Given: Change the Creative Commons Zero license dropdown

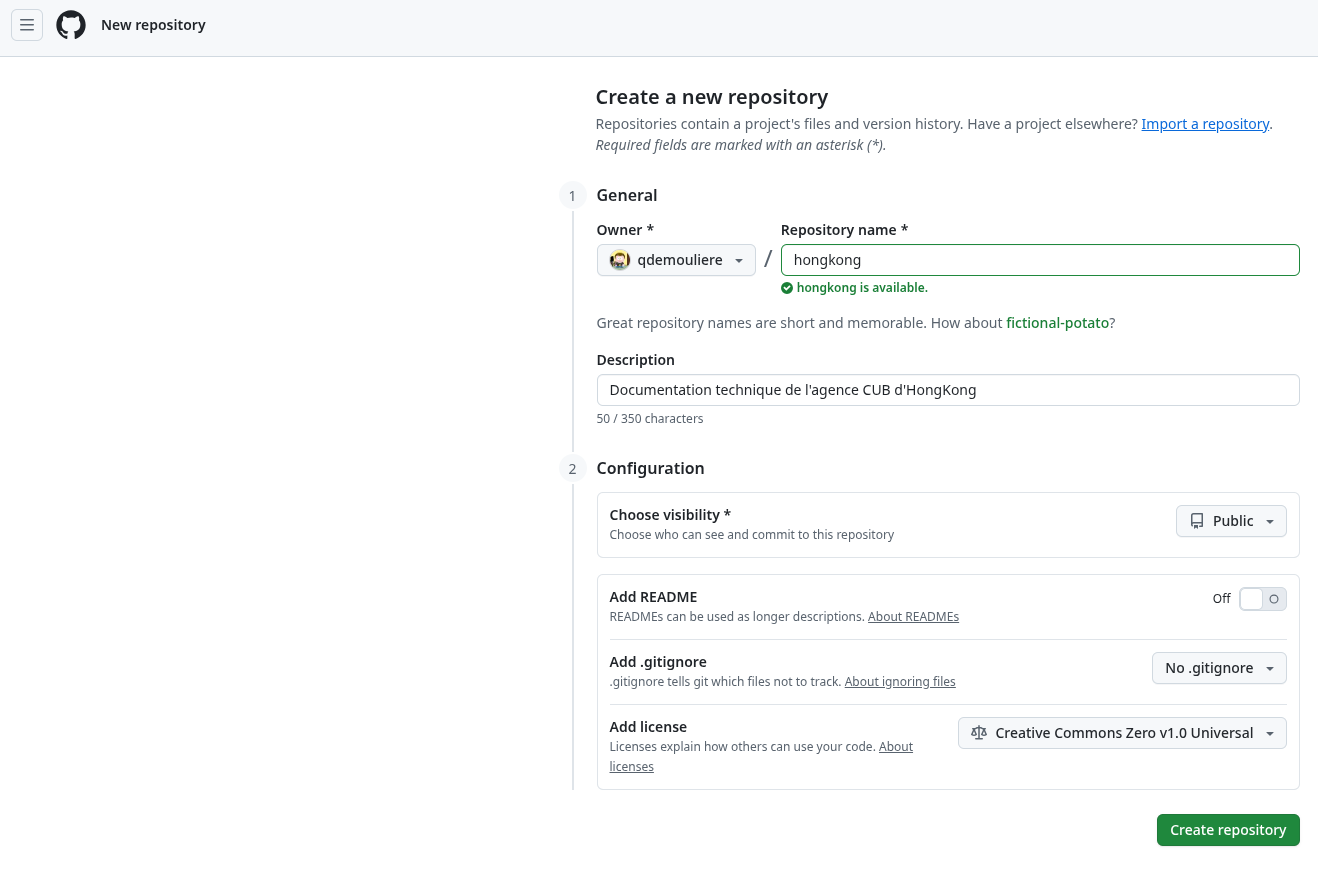Looking at the screenshot, I should 1122,733.
